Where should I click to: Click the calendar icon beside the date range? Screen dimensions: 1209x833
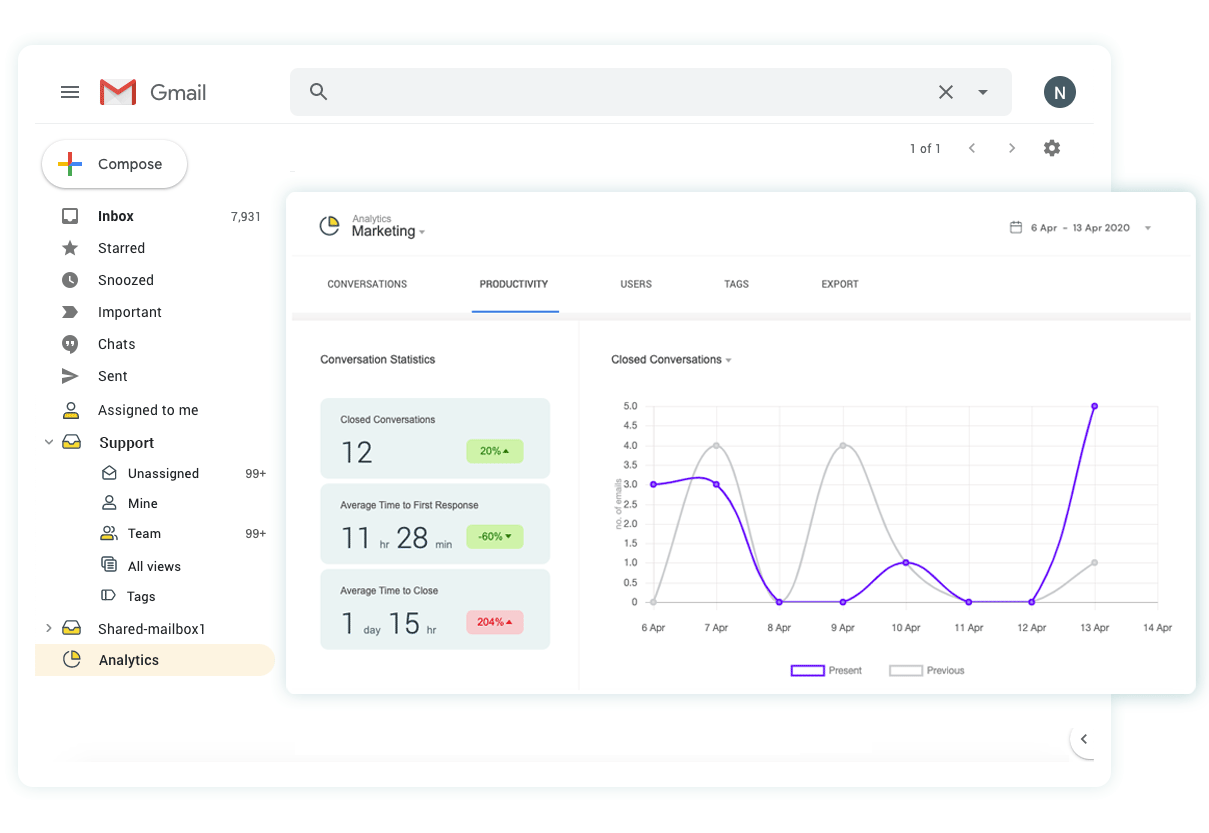tap(1015, 228)
